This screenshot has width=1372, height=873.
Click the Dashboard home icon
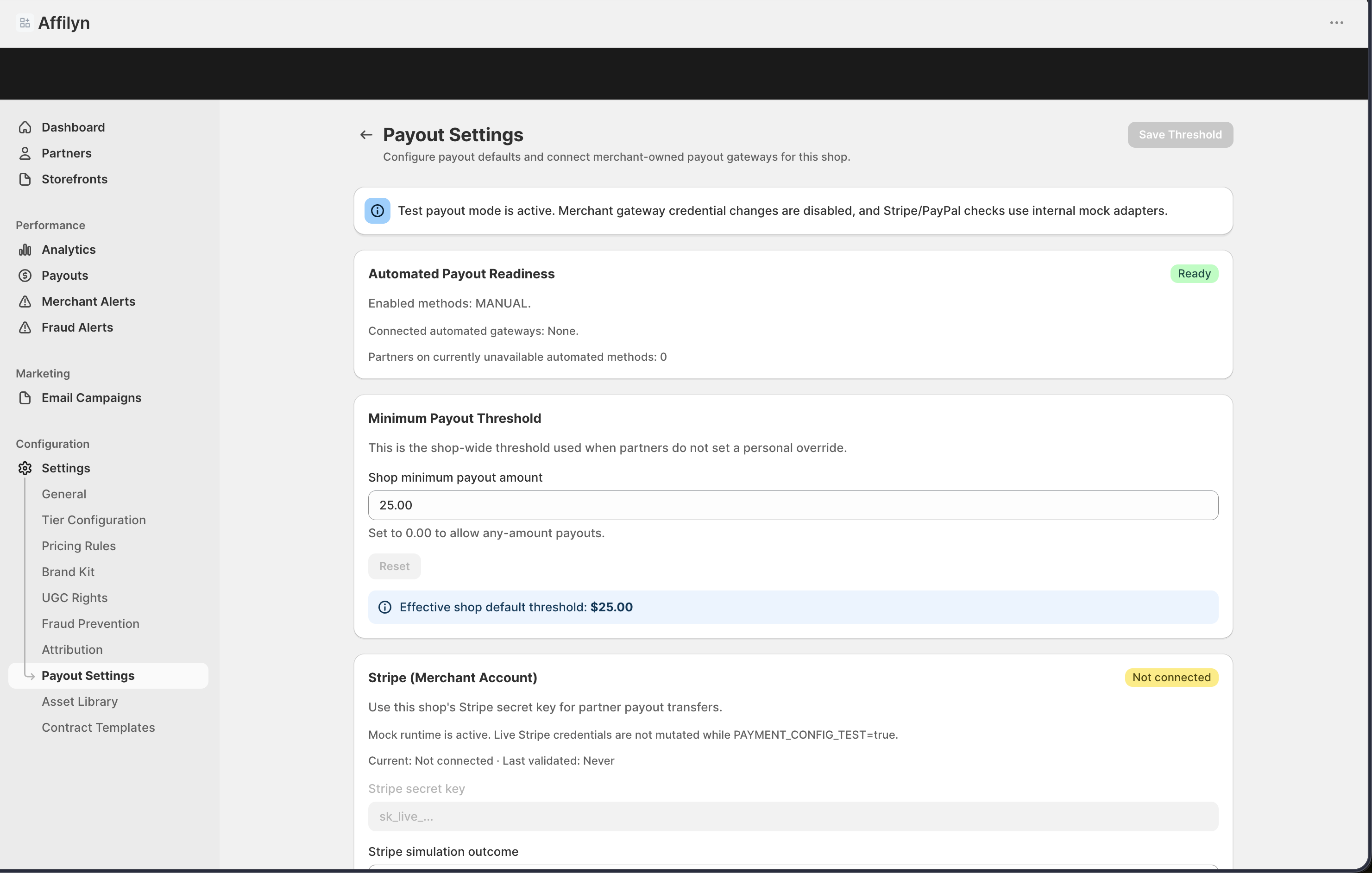click(x=25, y=127)
